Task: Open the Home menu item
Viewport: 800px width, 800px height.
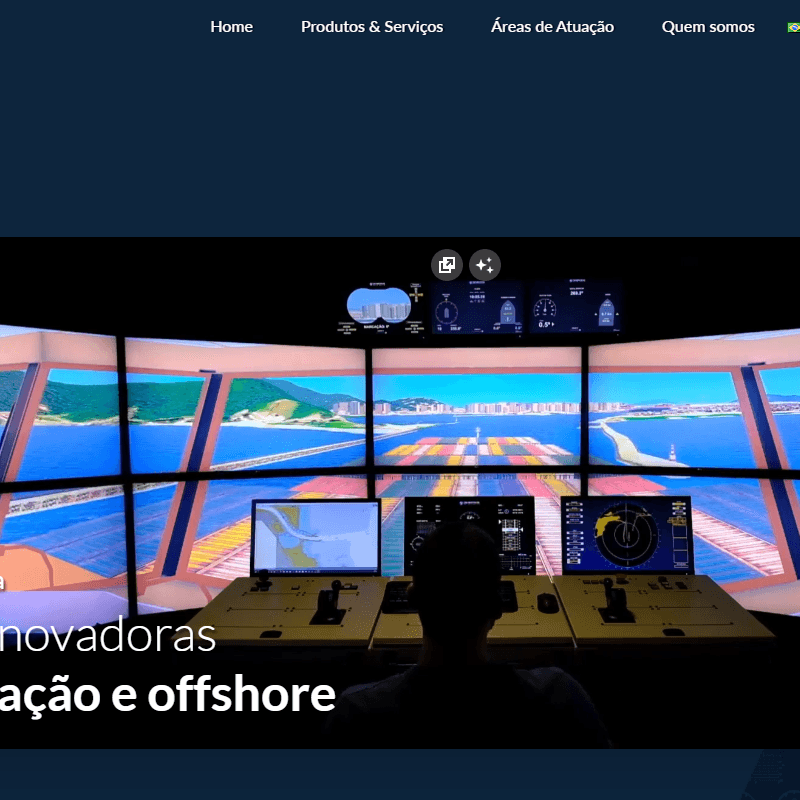Action: tap(231, 27)
